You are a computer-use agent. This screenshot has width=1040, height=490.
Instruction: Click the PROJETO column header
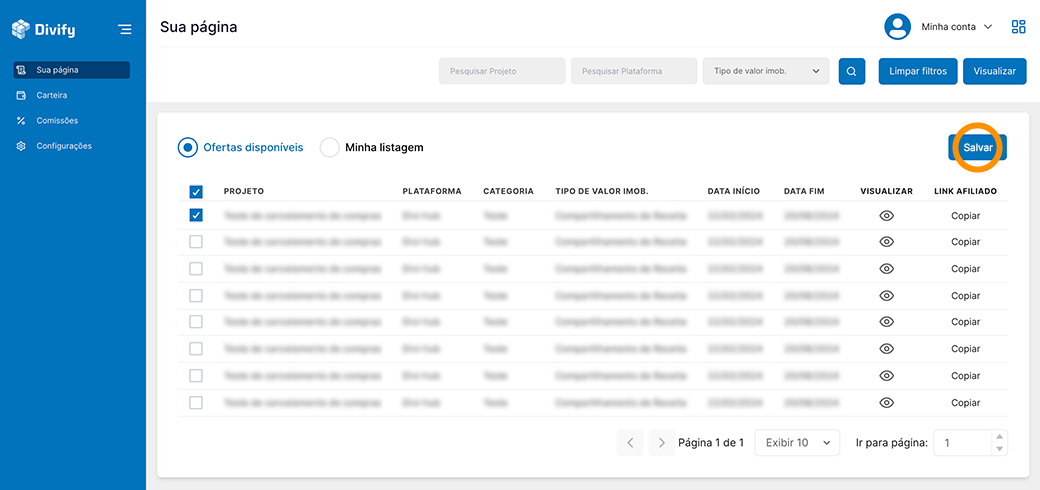(x=243, y=191)
